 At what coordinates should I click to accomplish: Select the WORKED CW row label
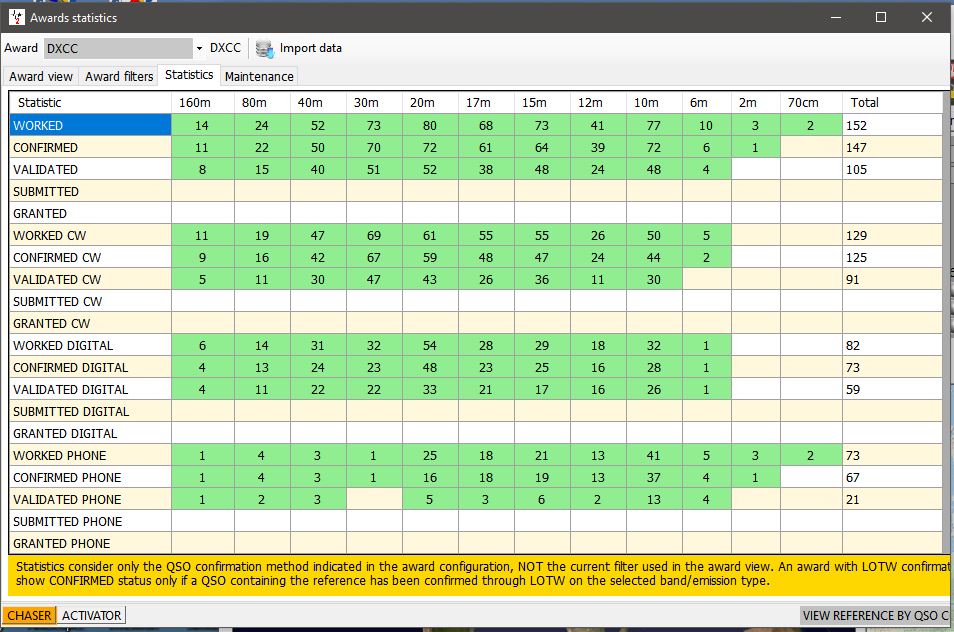[91, 235]
